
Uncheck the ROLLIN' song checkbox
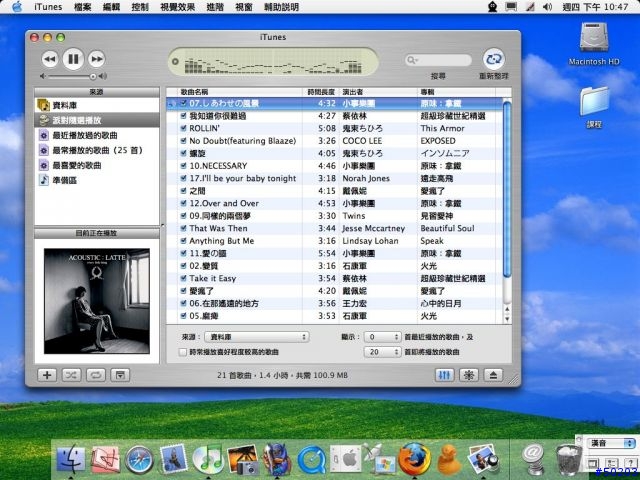pyautogui.click(x=184, y=128)
